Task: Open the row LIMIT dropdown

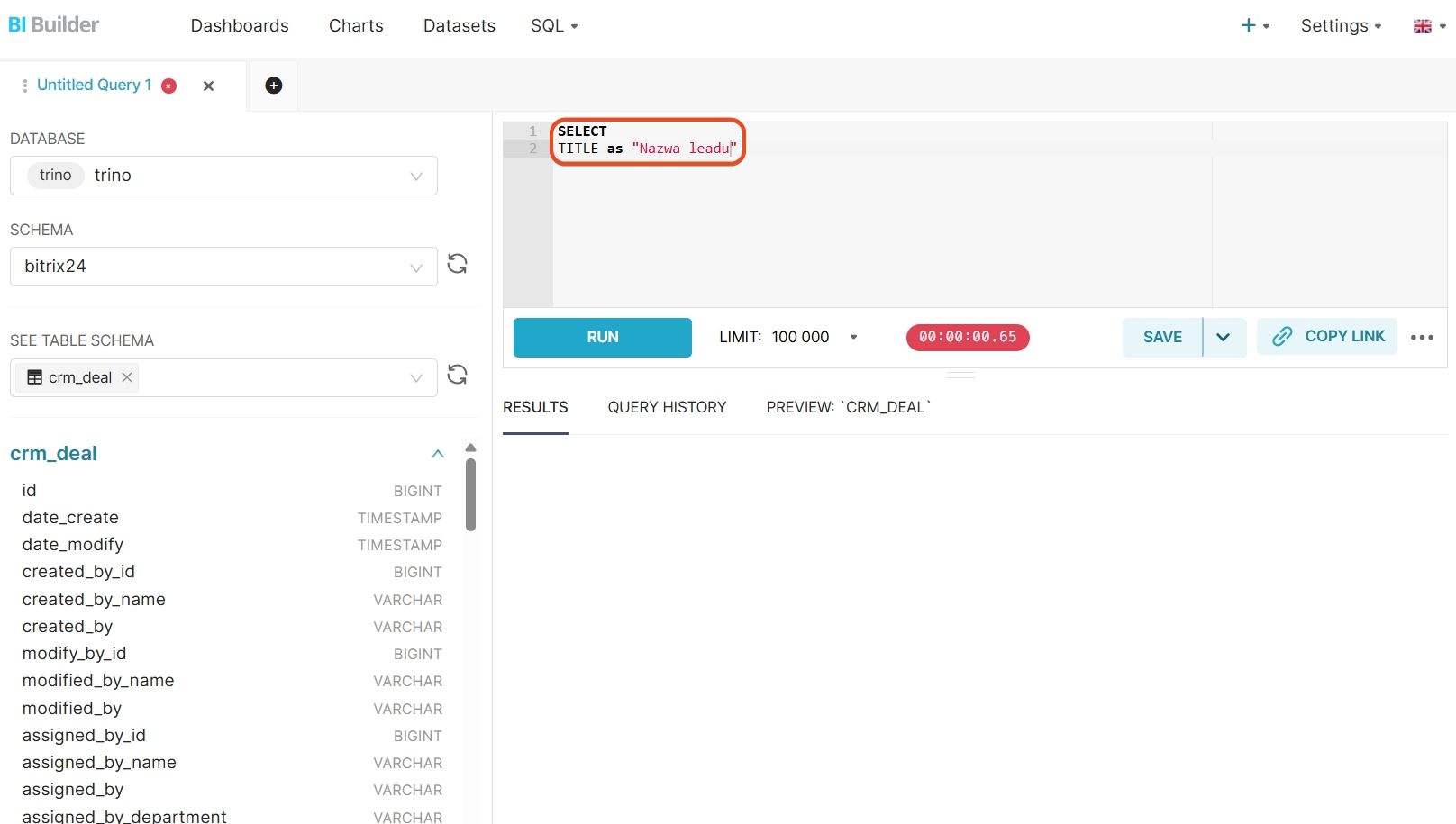Action: 852,337
